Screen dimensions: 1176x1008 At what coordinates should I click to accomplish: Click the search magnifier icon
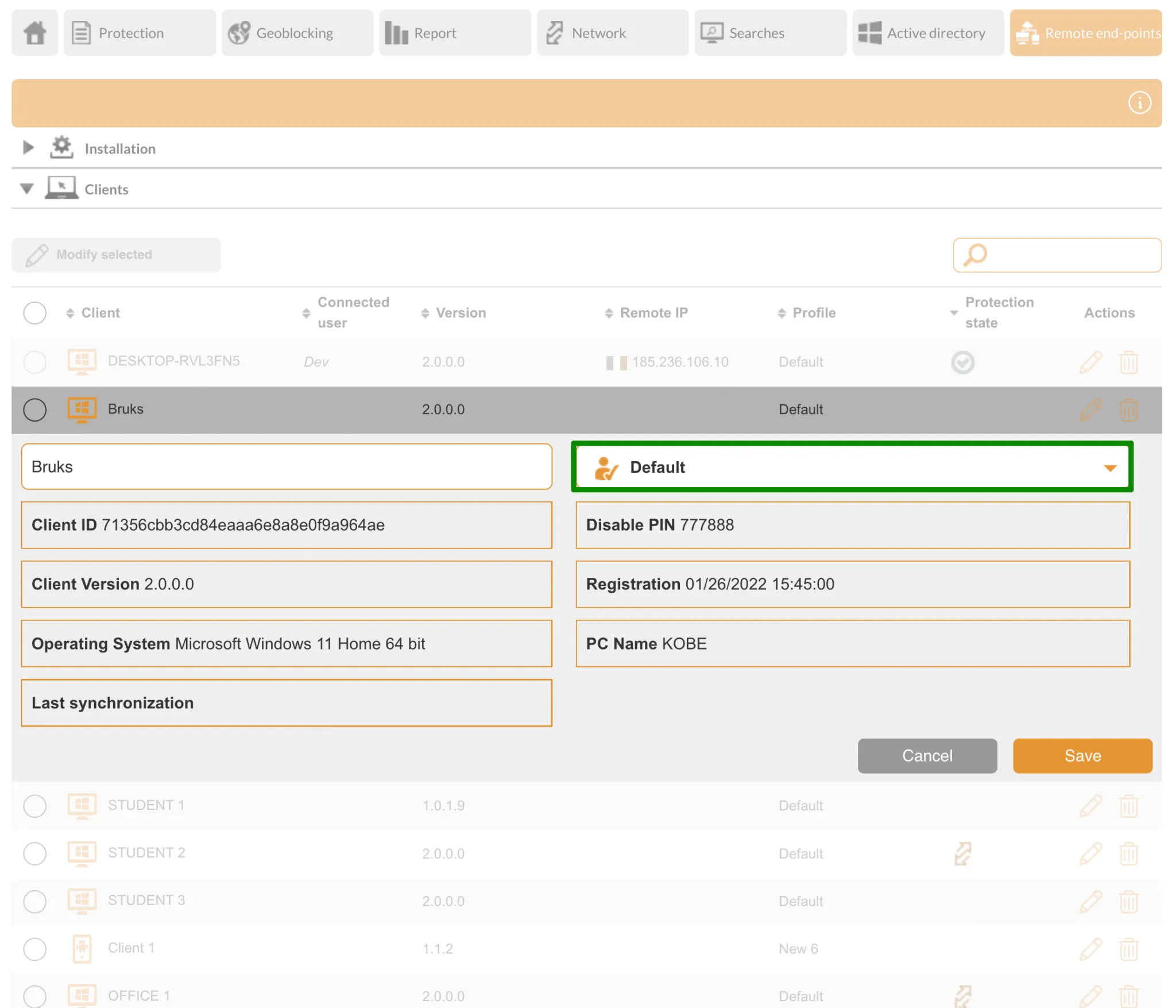[x=975, y=255]
